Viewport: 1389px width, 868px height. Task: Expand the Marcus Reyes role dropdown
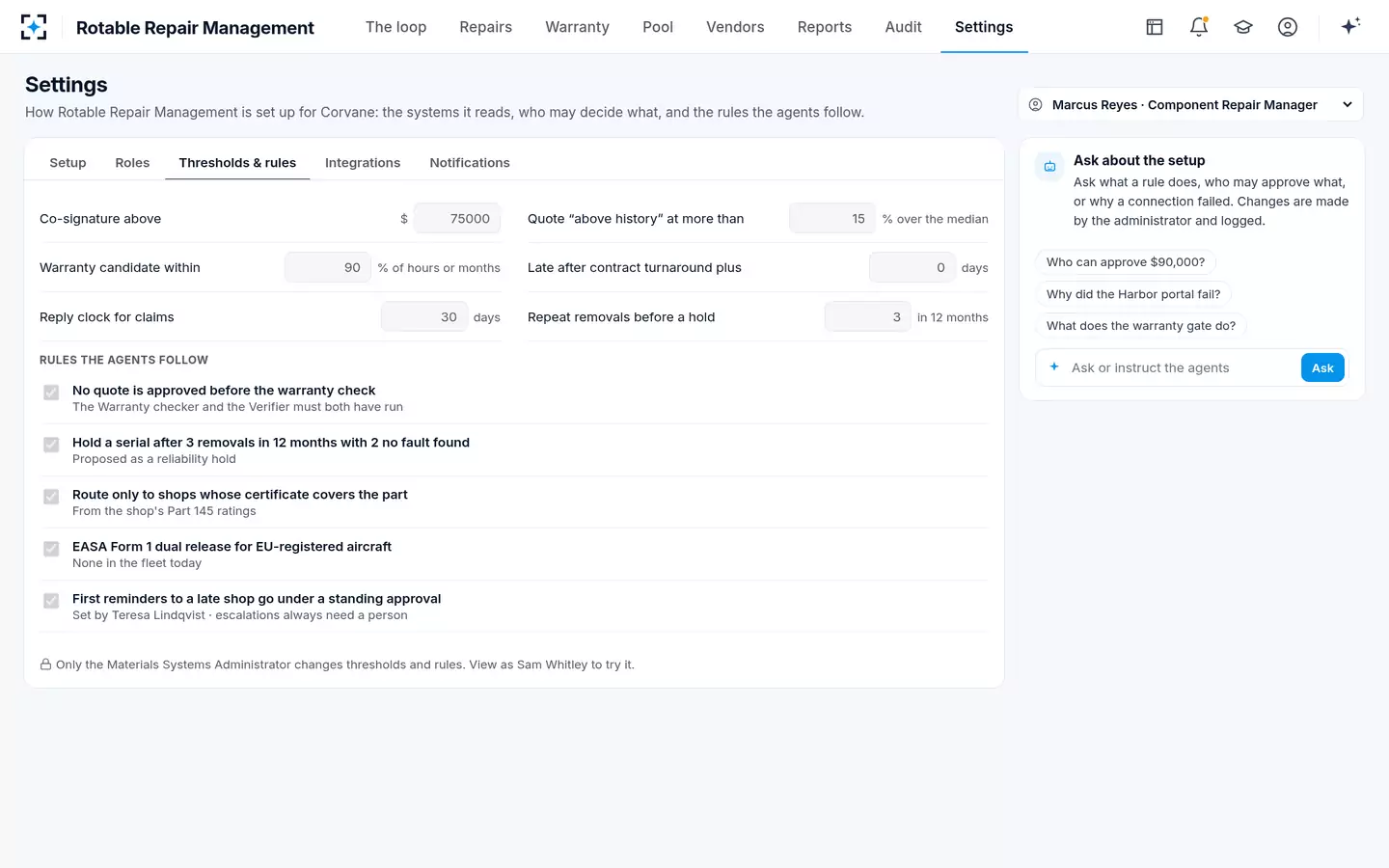[1190, 105]
